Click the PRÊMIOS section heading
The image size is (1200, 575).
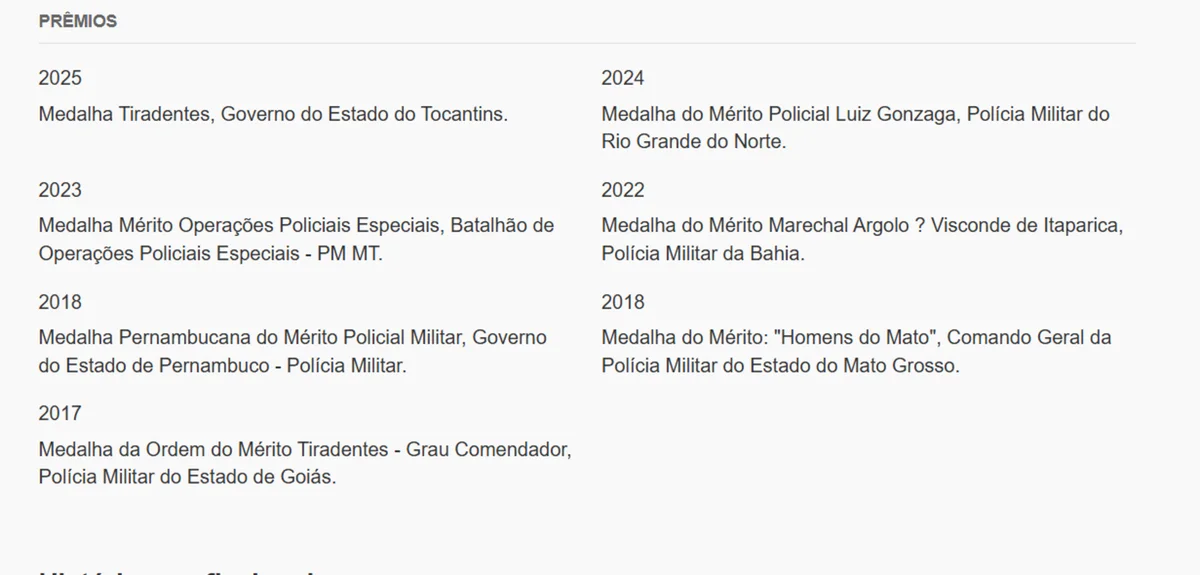click(77, 21)
